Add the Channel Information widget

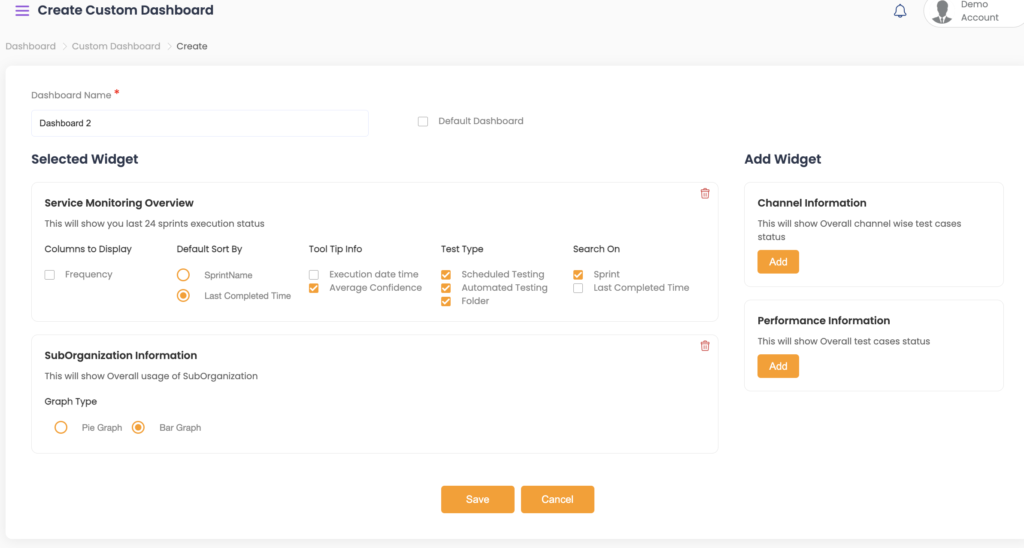point(778,262)
